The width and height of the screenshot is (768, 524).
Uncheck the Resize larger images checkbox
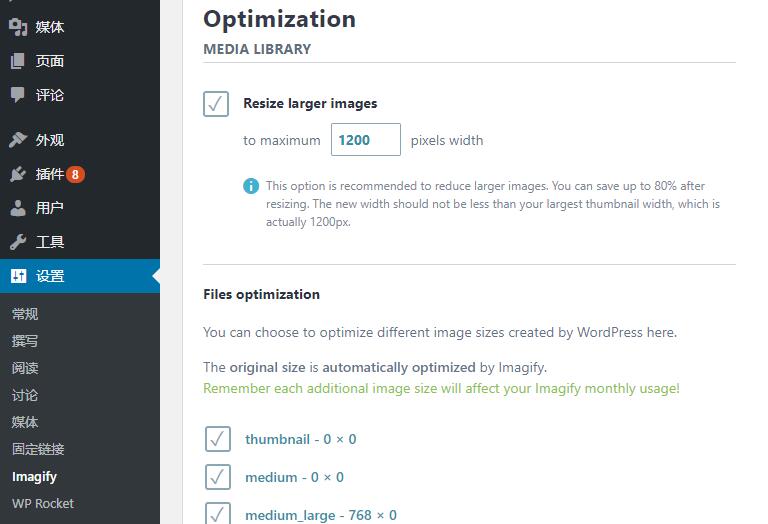[216, 104]
